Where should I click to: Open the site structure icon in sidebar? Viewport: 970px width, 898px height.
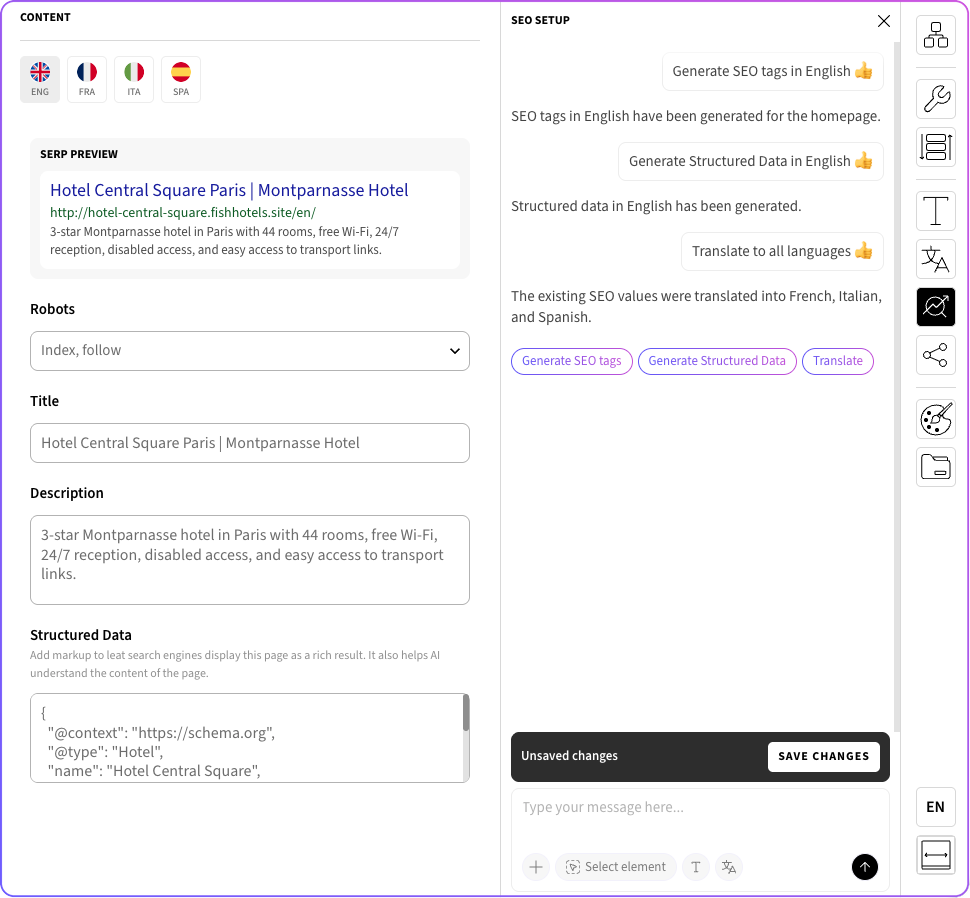click(935, 35)
